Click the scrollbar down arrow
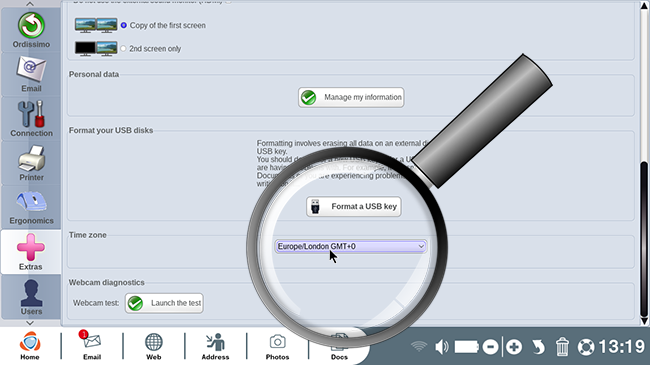The image size is (650, 365). 644,321
